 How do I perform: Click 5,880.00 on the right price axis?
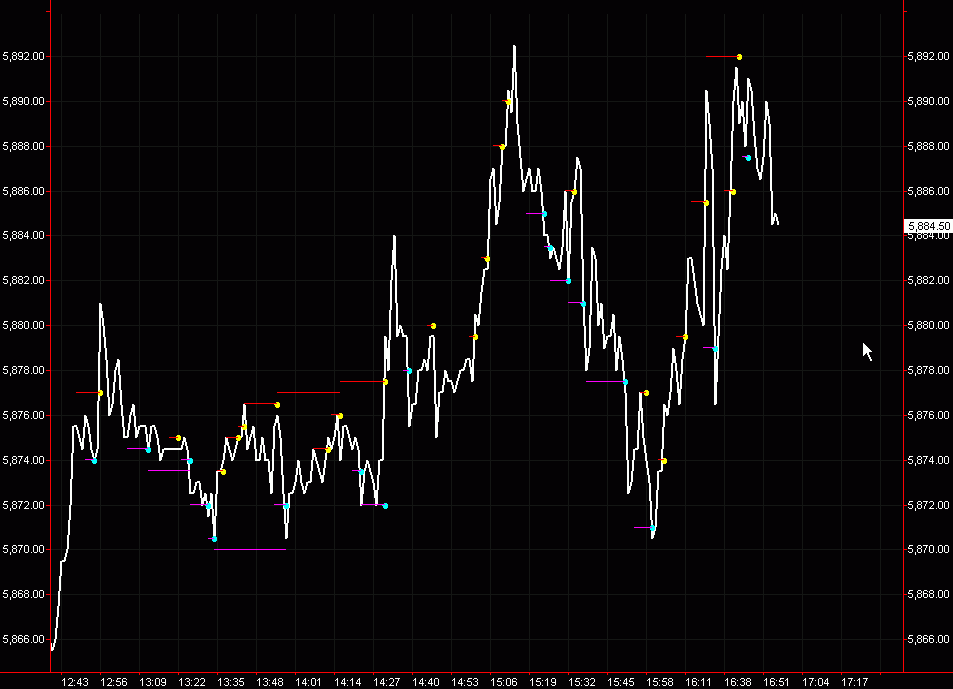928,326
